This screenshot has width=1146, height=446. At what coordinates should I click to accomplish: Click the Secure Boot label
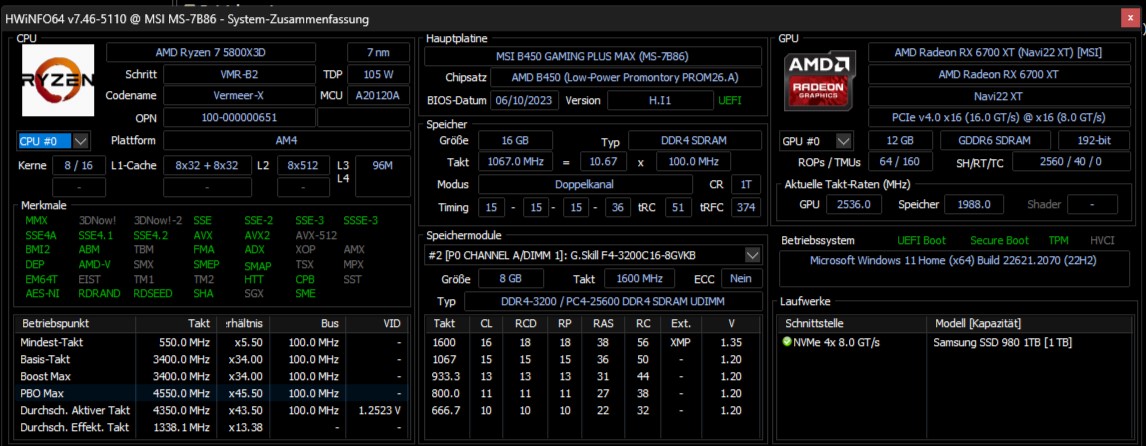tap(999, 241)
